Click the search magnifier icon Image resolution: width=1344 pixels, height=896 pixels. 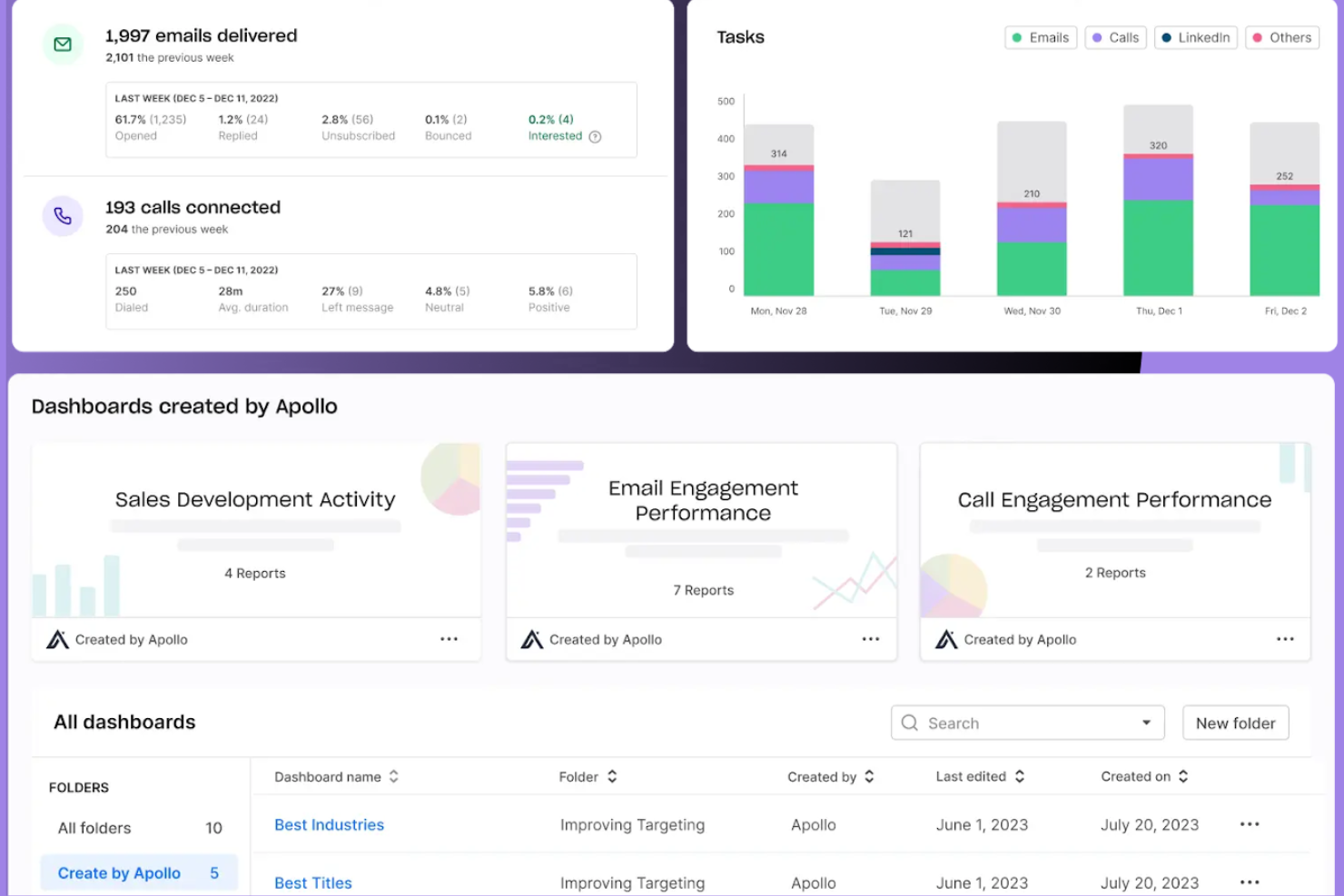click(x=909, y=723)
